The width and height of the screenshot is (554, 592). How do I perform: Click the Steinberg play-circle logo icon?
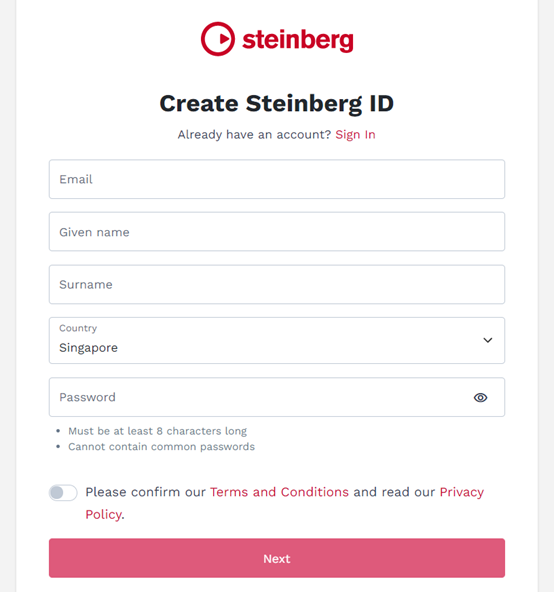pyautogui.click(x=218, y=39)
